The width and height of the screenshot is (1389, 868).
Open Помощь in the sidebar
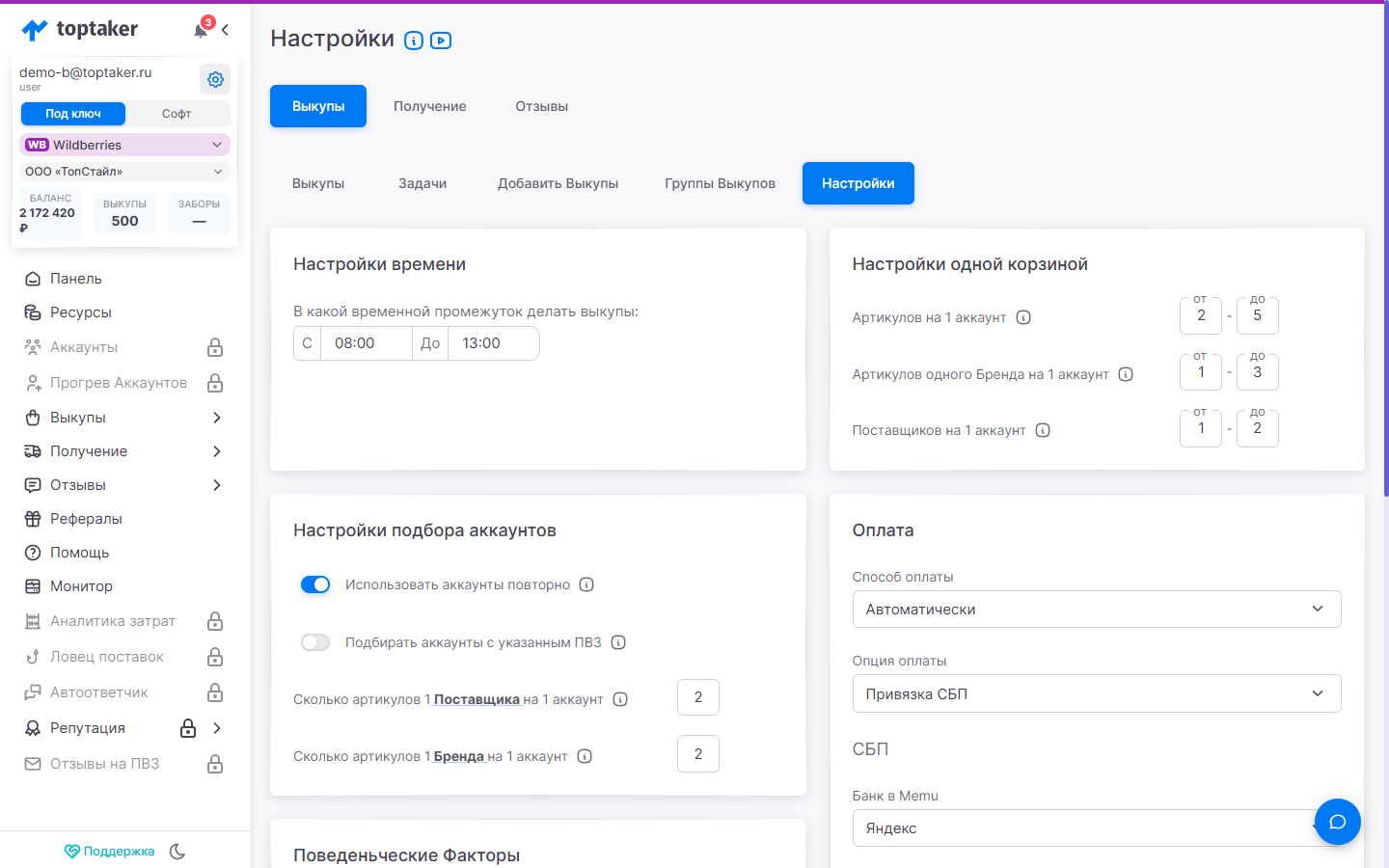pyautogui.click(x=79, y=553)
